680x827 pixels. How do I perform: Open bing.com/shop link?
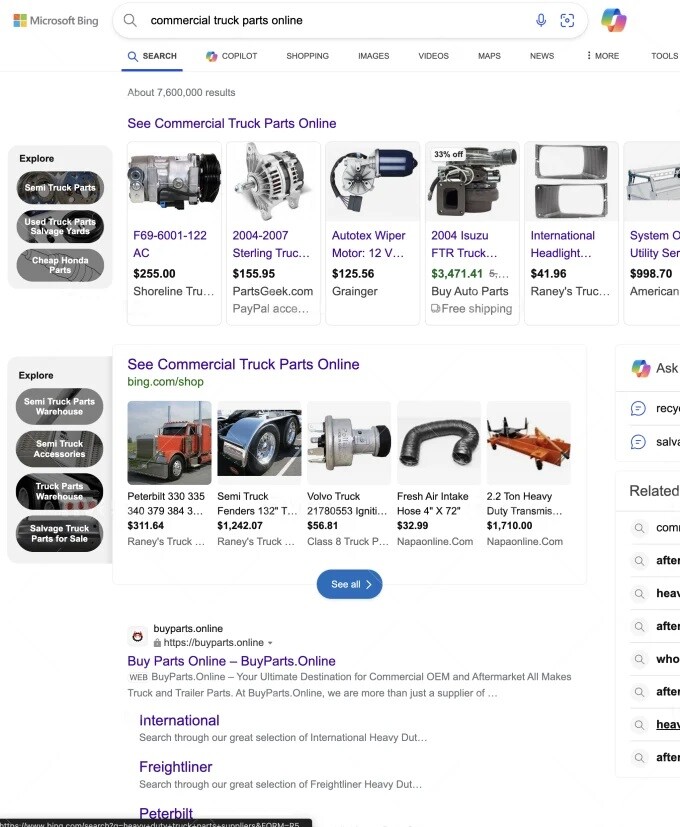[x=165, y=382]
